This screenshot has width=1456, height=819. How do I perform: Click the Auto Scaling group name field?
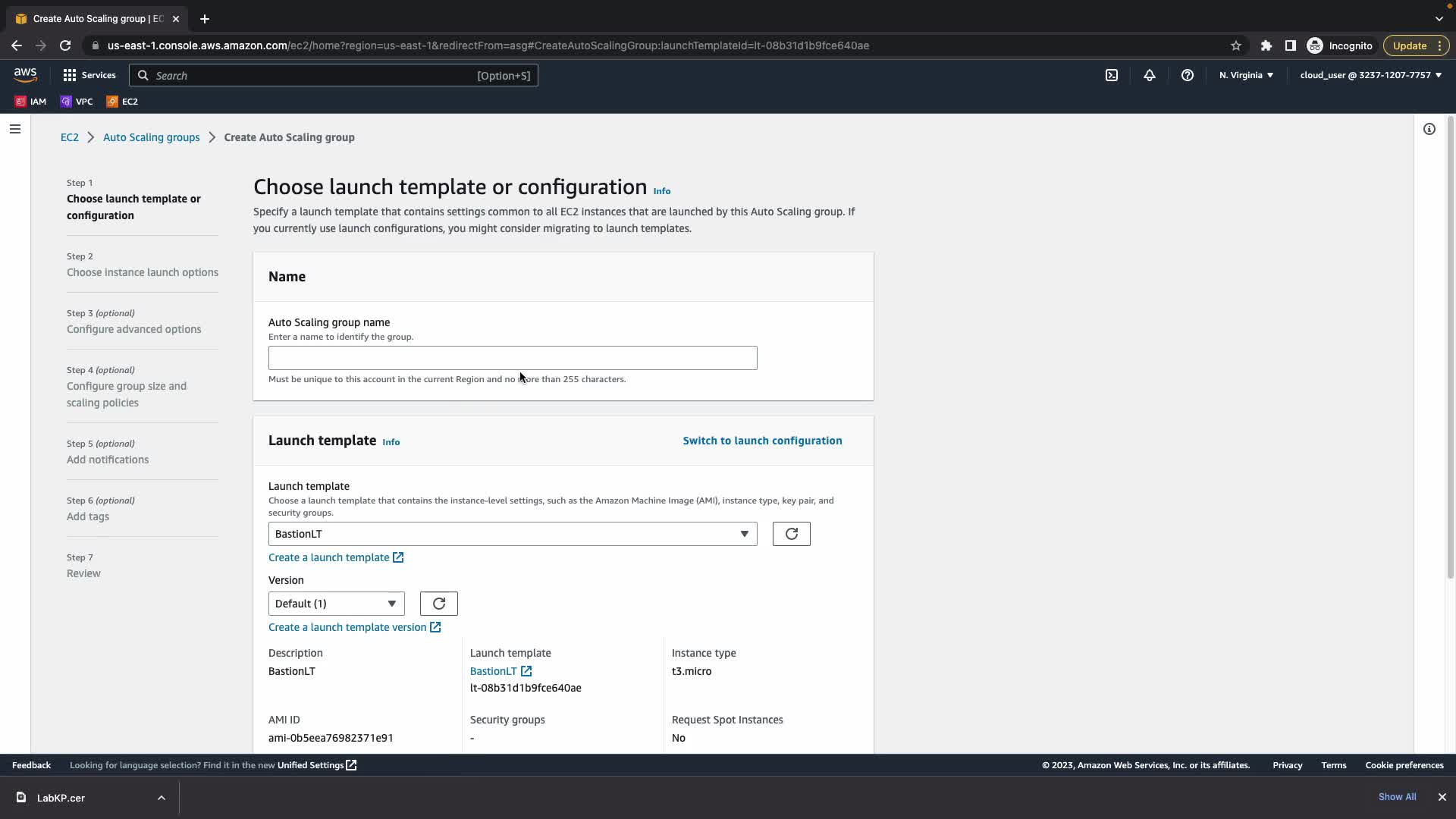coord(513,358)
